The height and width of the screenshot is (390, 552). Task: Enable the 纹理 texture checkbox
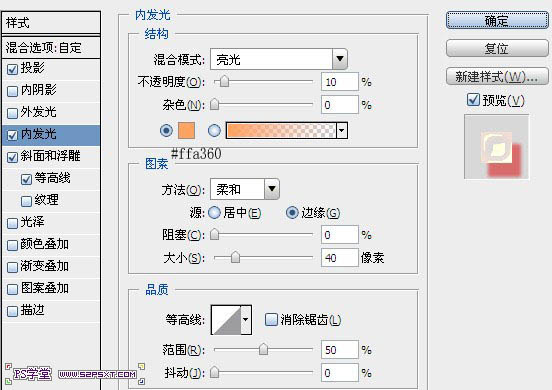pyautogui.click(x=26, y=201)
